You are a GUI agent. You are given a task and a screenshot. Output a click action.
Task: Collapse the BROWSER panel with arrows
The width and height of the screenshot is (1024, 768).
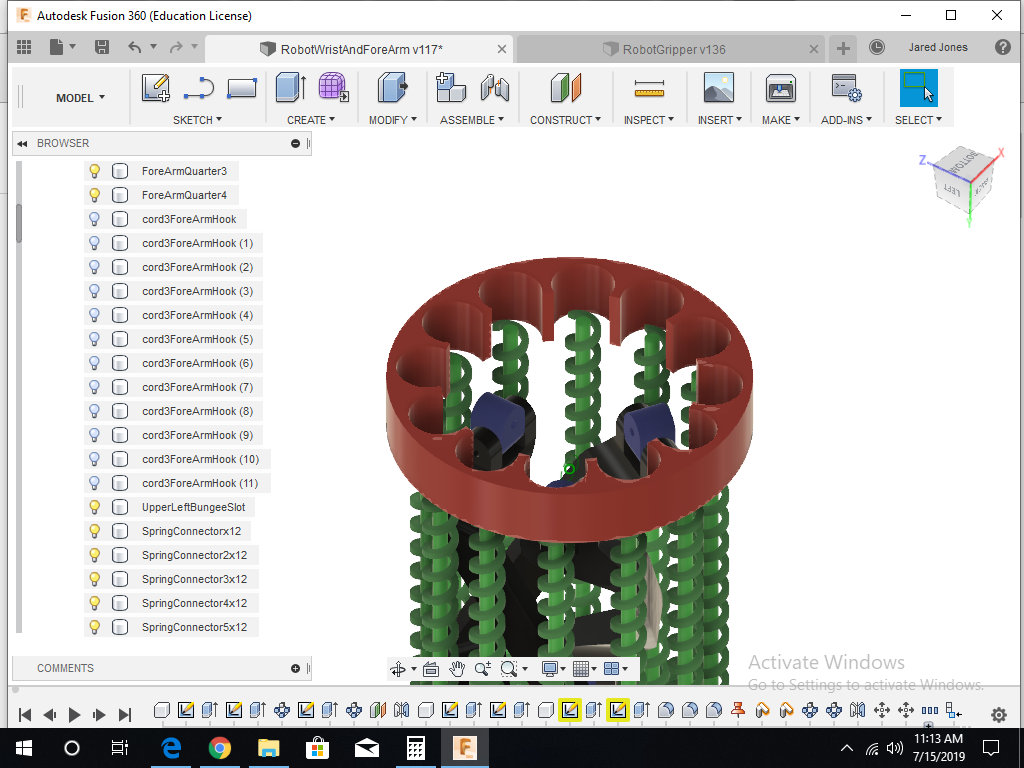click(x=22, y=144)
